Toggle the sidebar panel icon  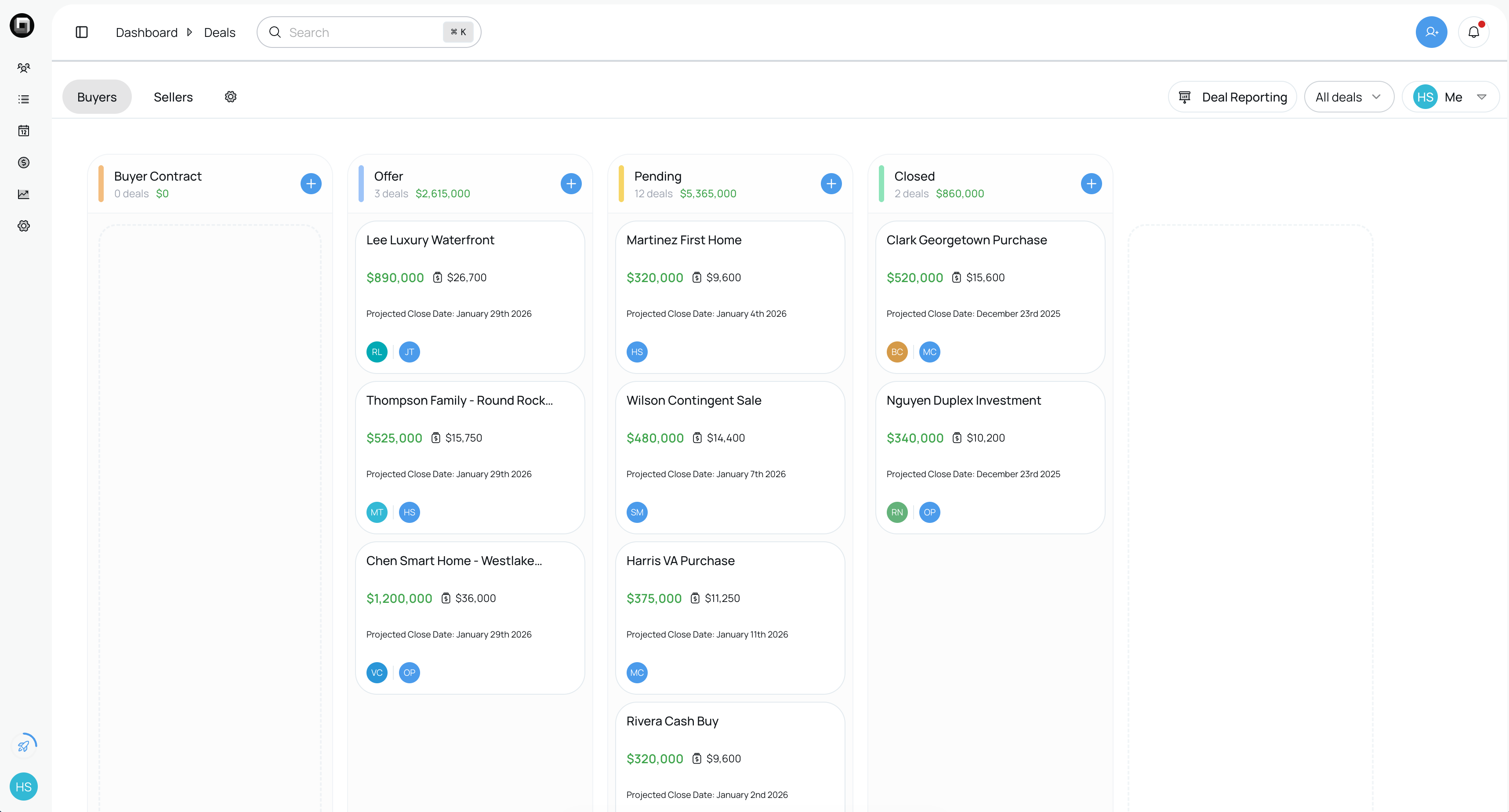[82, 32]
